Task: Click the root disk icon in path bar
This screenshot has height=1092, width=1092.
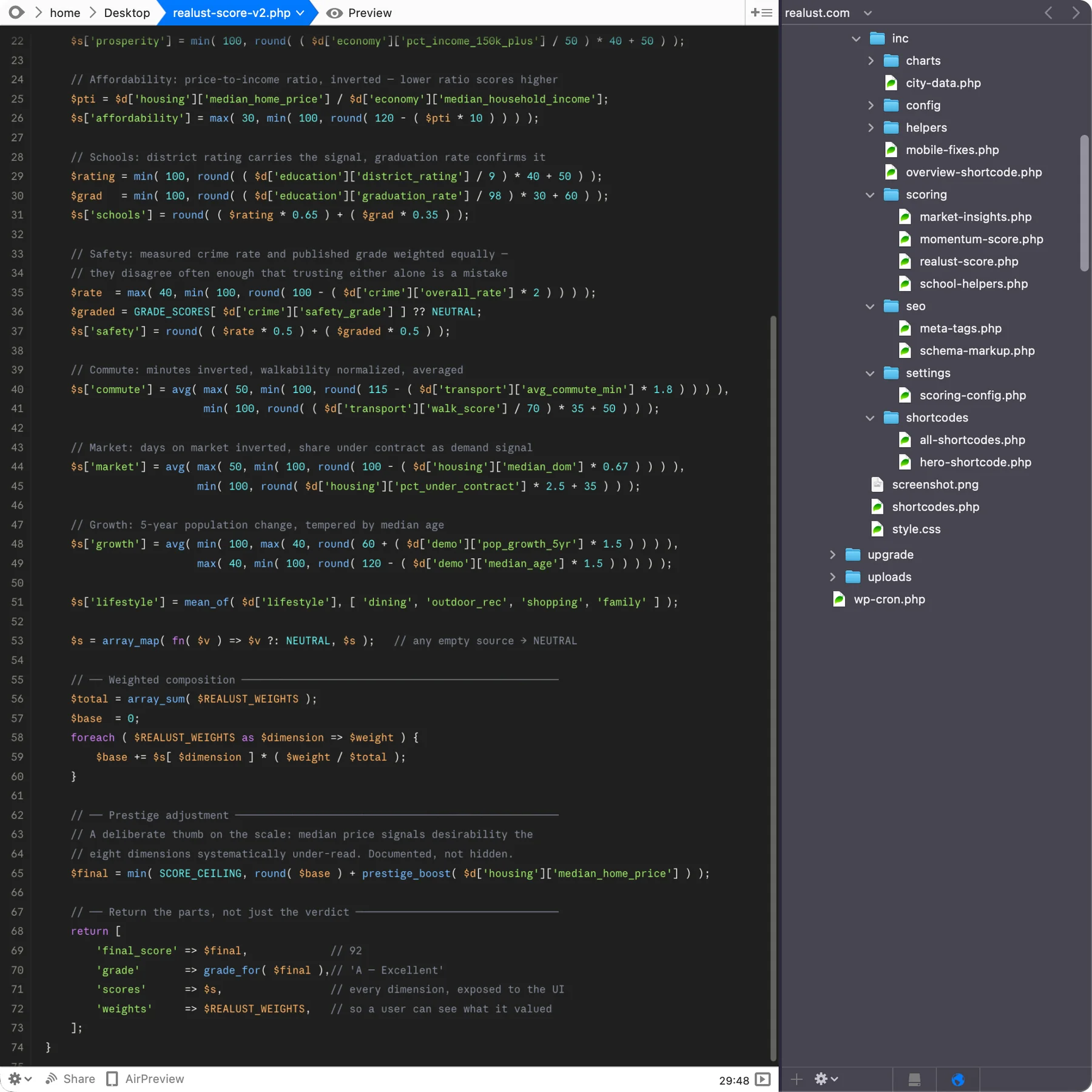Action: click(16, 13)
